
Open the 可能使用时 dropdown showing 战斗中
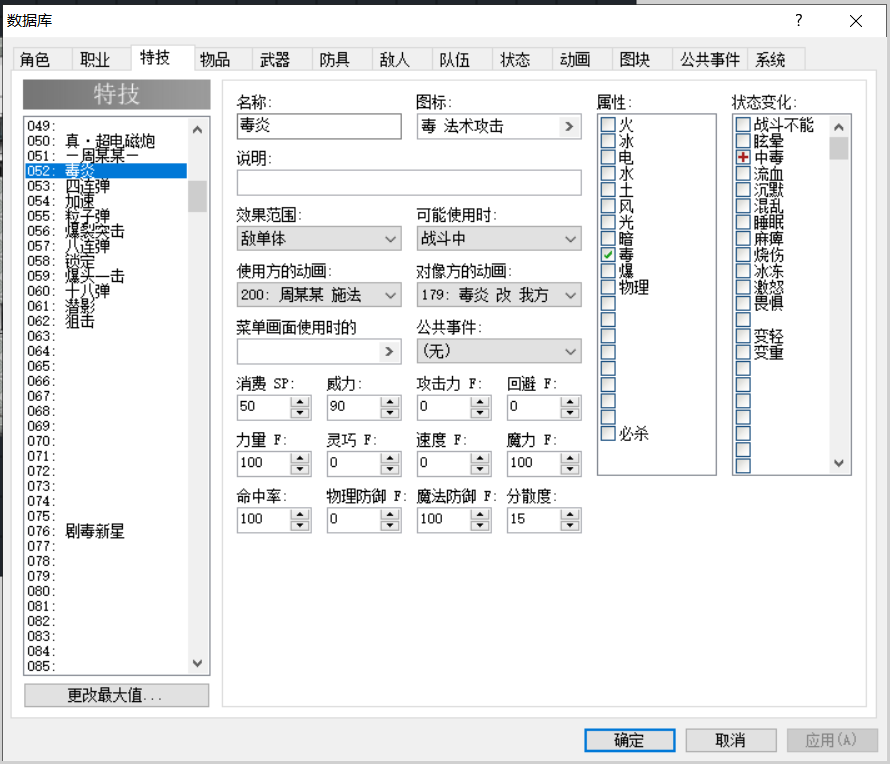499,239
